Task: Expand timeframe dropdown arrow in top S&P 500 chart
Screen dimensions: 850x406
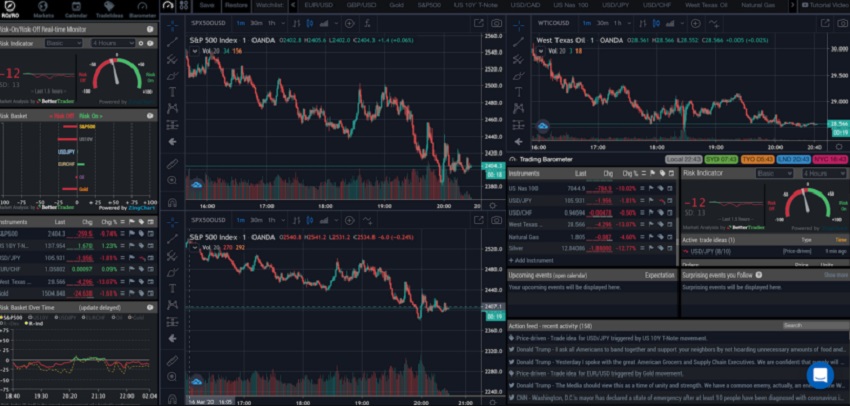Action: 283,23
